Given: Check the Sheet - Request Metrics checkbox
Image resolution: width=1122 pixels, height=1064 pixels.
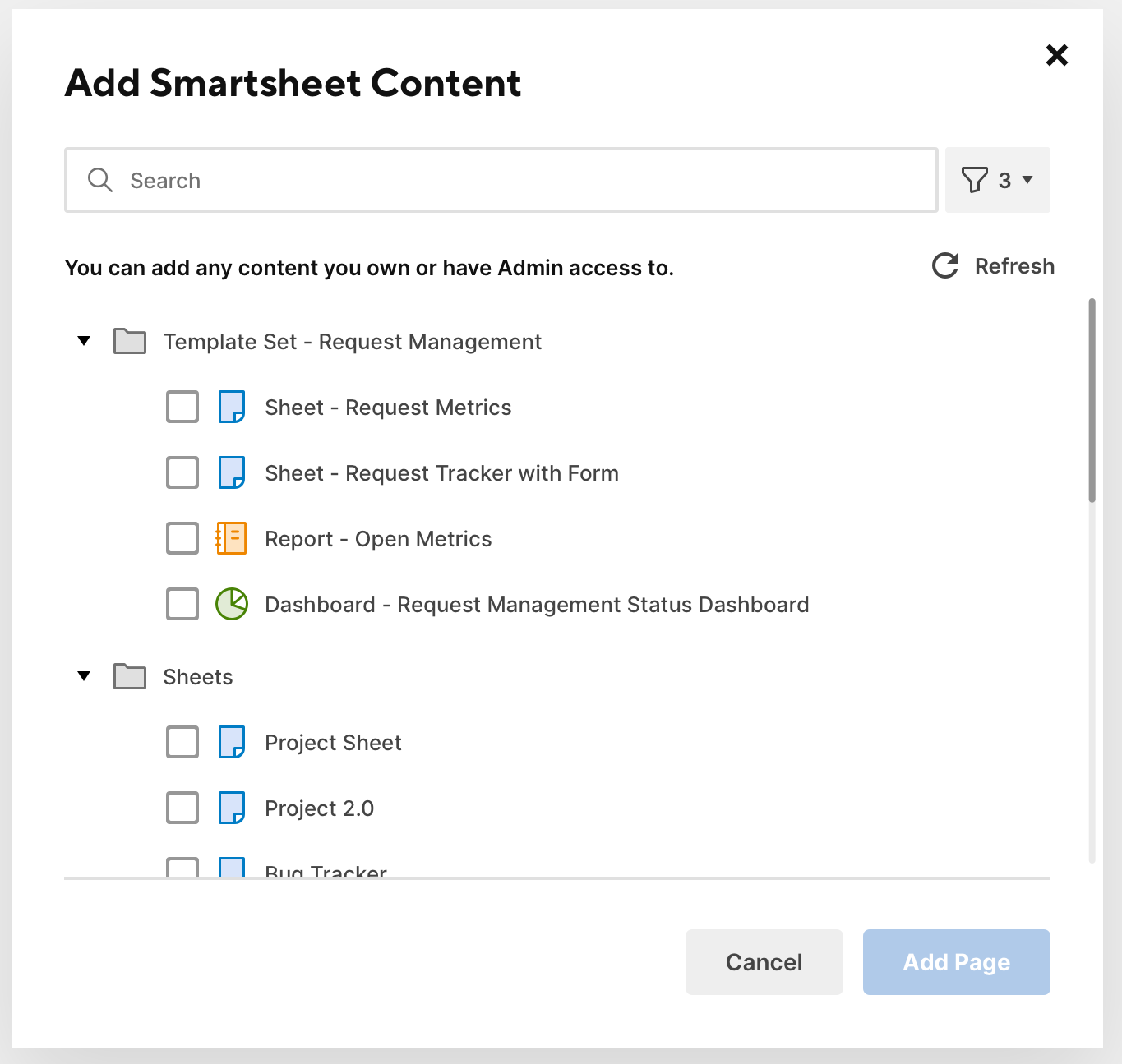Looking at the screenshot, I should click(182, 407).
